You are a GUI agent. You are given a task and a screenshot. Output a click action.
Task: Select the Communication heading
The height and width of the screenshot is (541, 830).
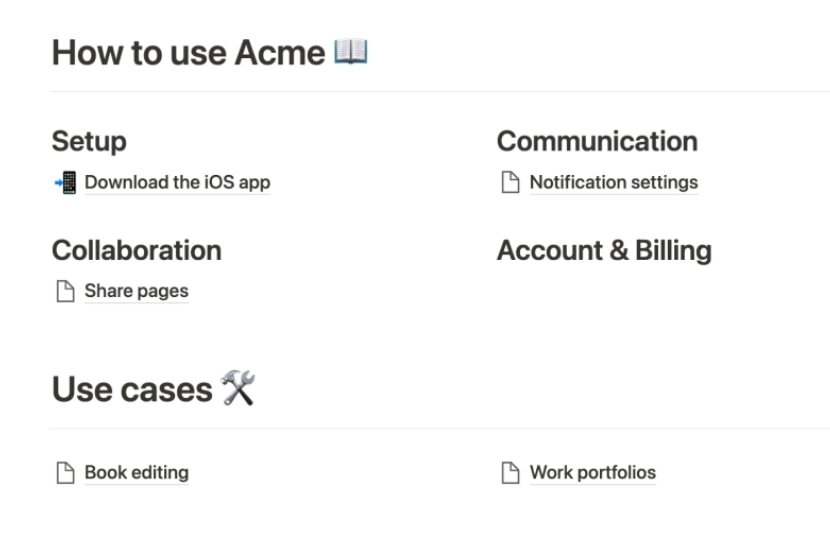pos(597,141)
